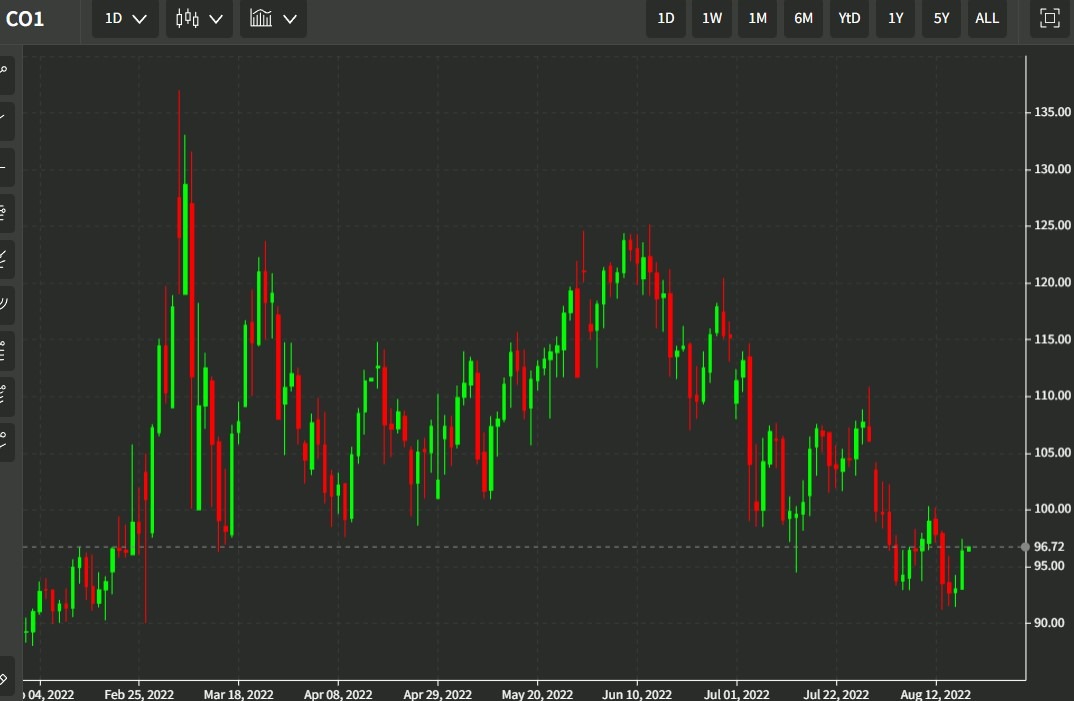Viewport: 1074px width, 701px height.
Task: Click the Aug 12, 2022 date label
Action: coord(935,694)
